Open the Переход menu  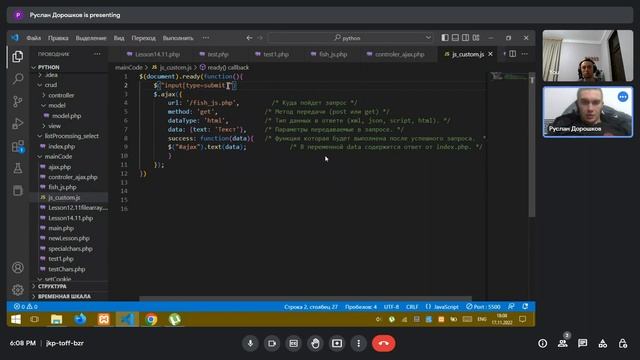[x=143, y=38]
